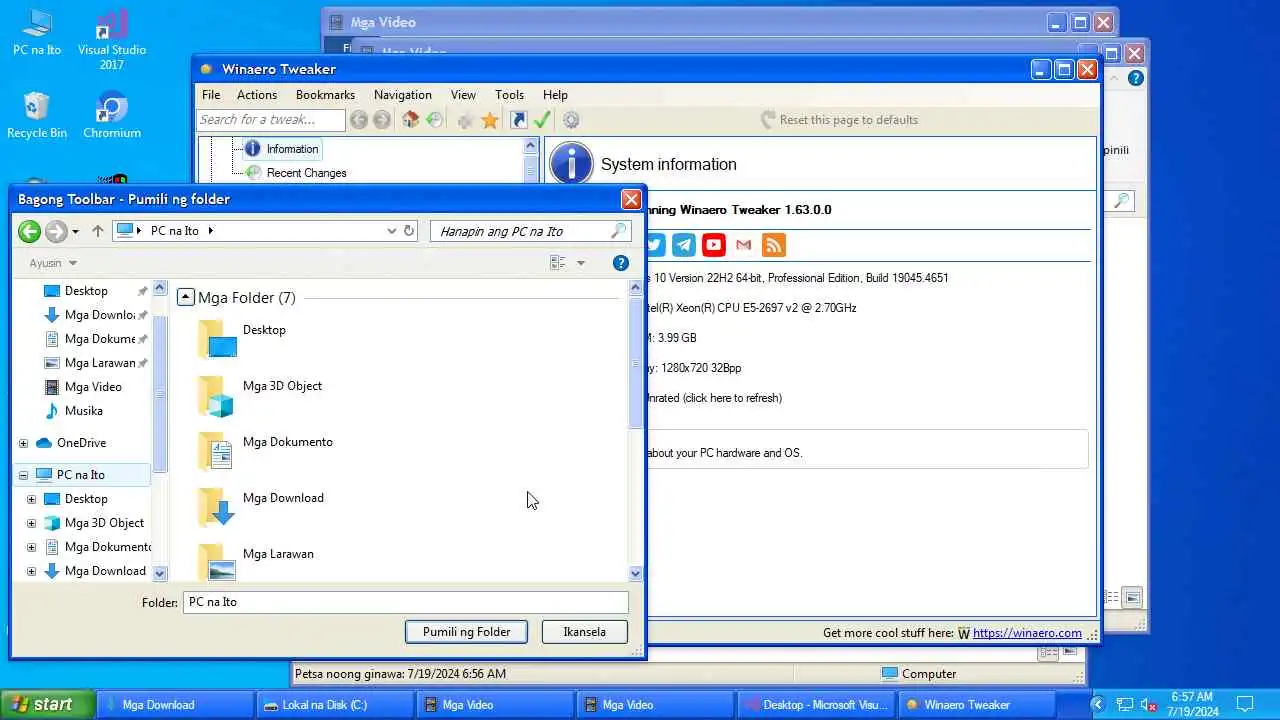Expand the Desktop node under PC na Ito
This screenshot has width=1280, height=720.
(31, 499)
